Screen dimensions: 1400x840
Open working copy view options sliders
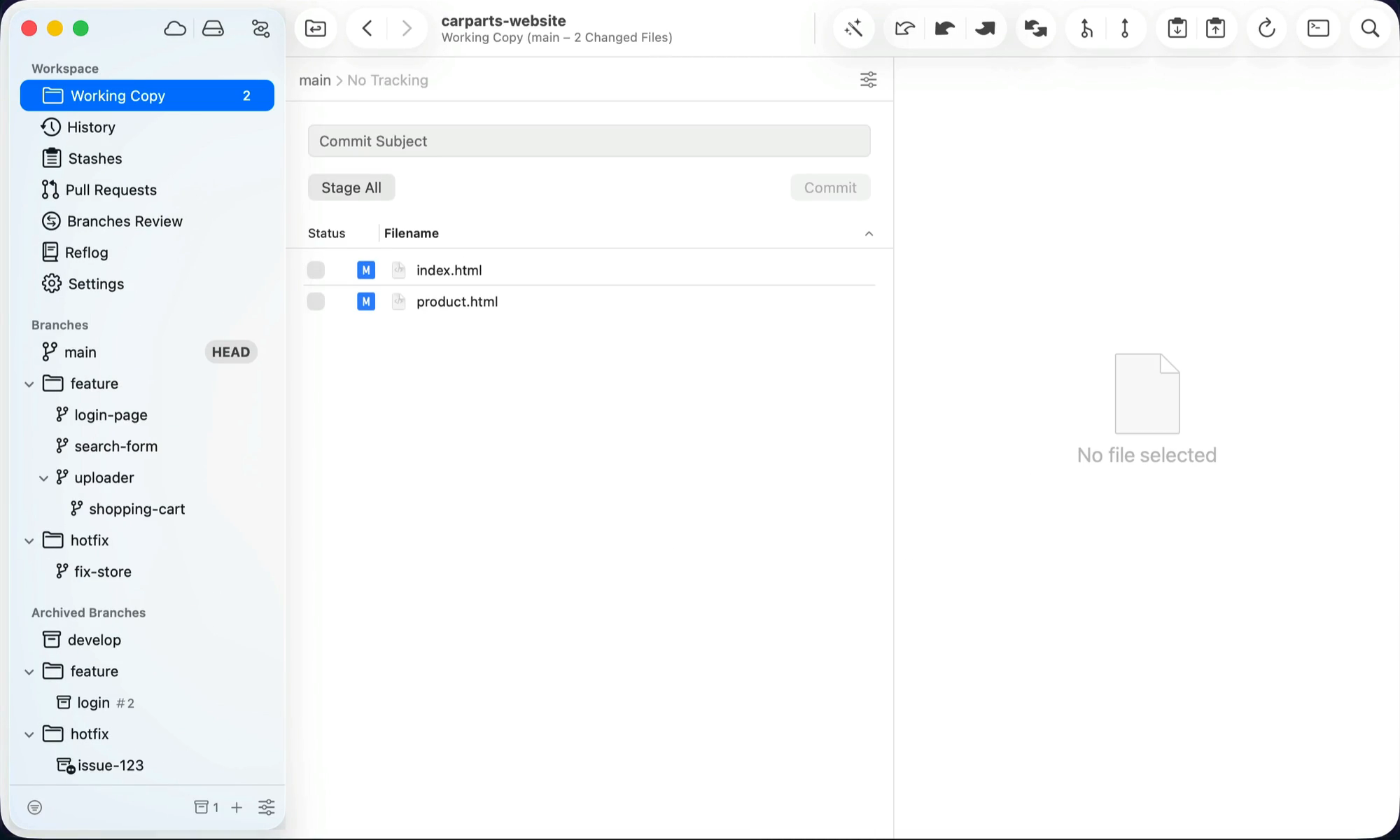point(868,80)
